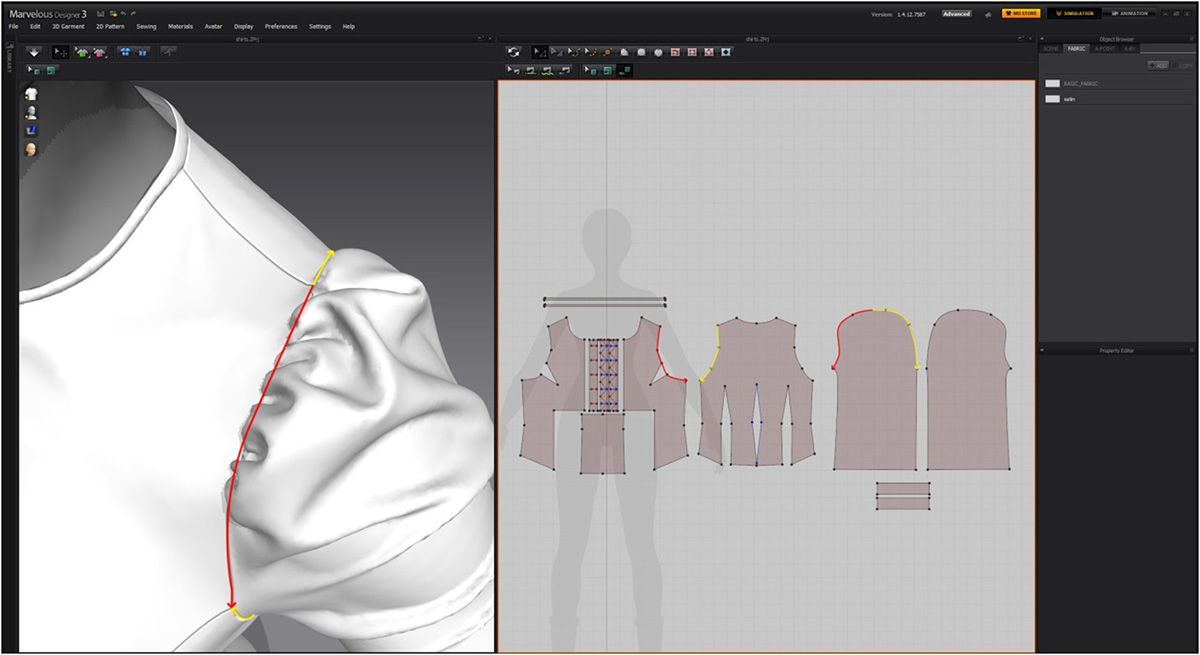Toggle avatar head display icon in 3D view
1200x655 pixels.
pos(31,149)
